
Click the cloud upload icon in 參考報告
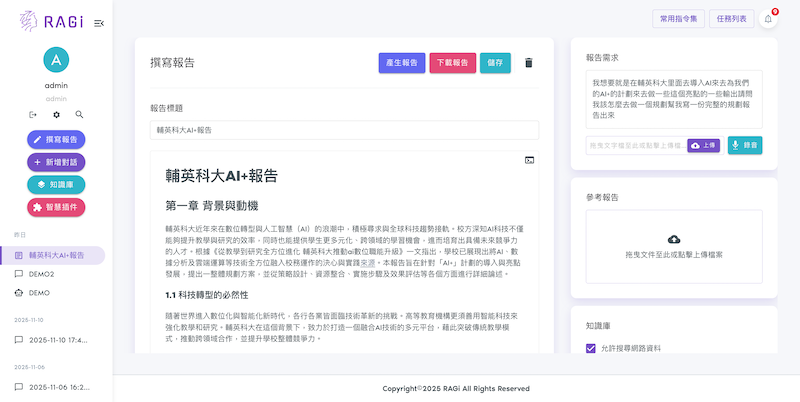click(673, 240)
